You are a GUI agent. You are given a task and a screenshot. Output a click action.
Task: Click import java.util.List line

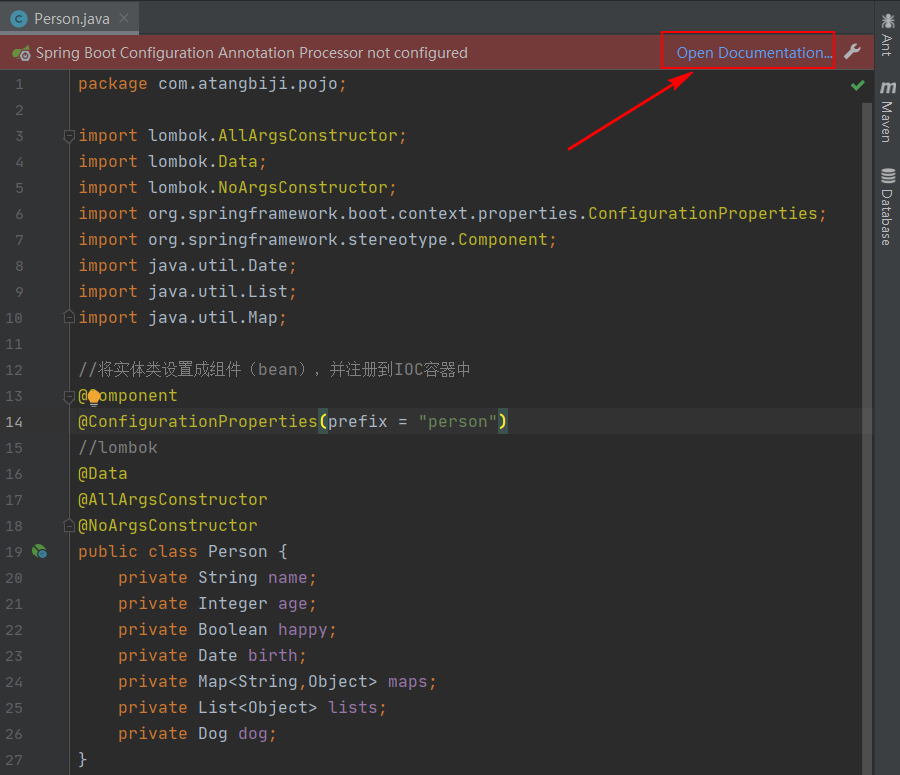pyautogui.click(x=187, y=292)
